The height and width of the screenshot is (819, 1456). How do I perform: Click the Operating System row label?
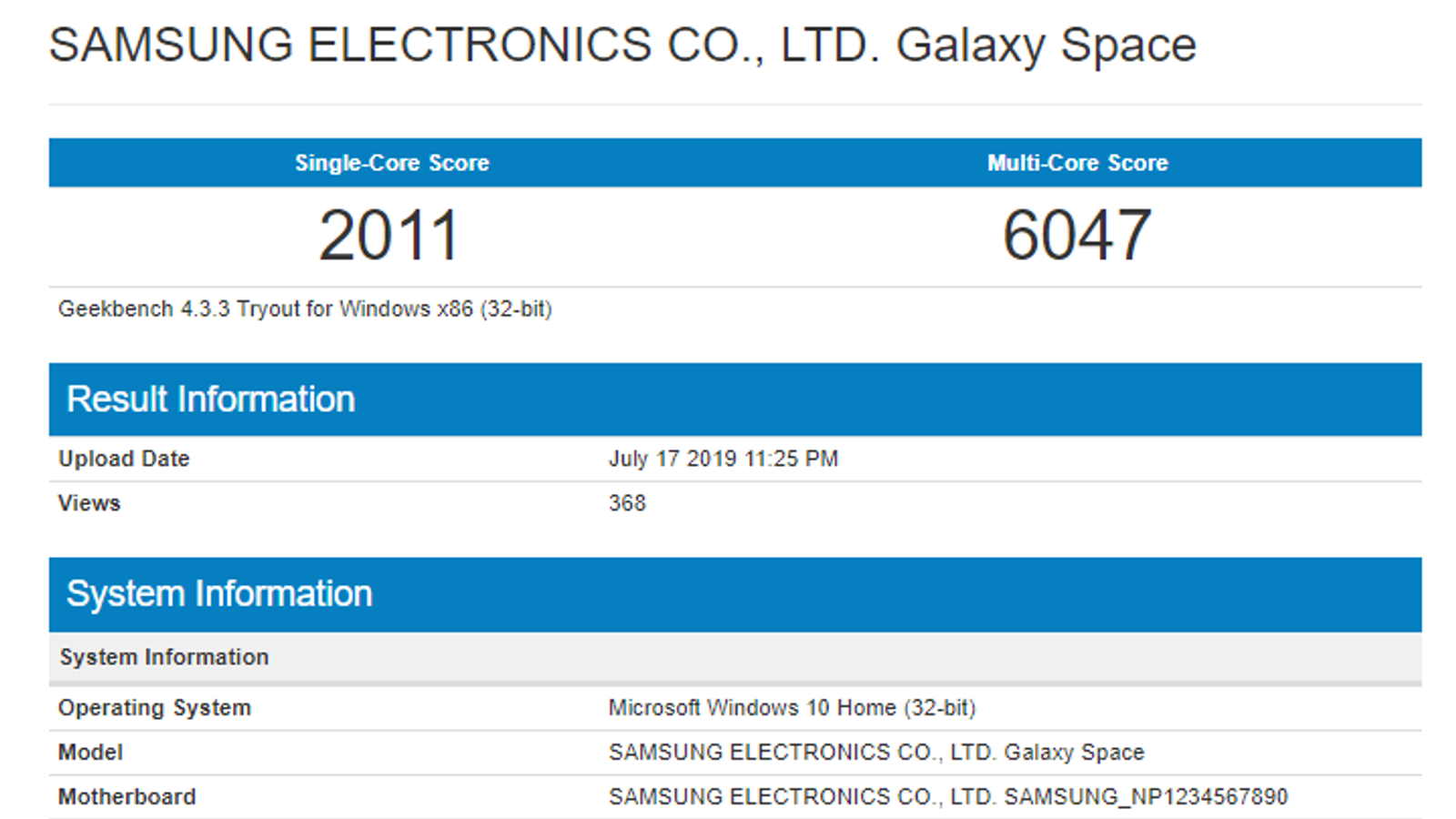[x=155, y=708]
